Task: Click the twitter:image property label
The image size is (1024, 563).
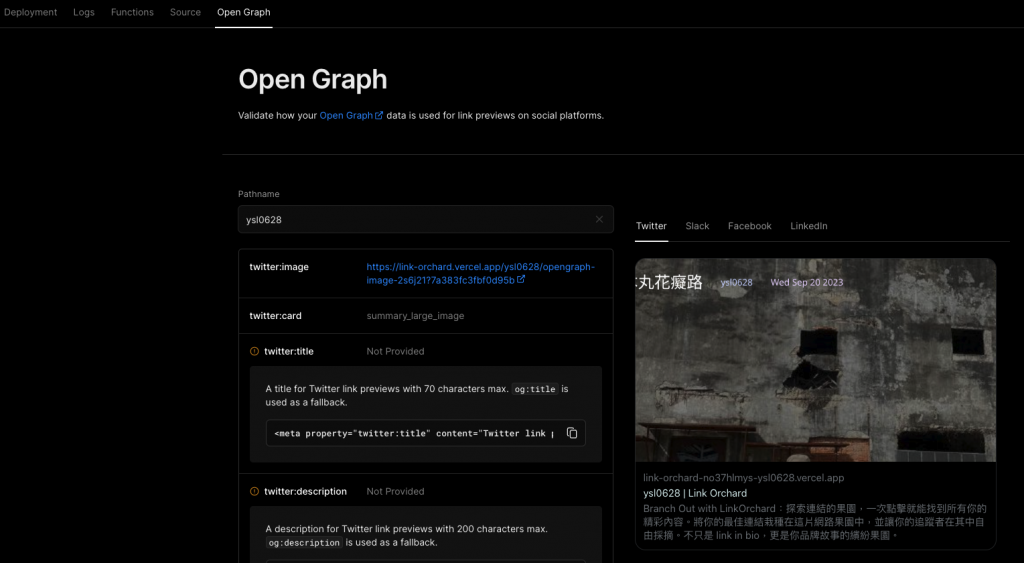Action: click(279, 266)
